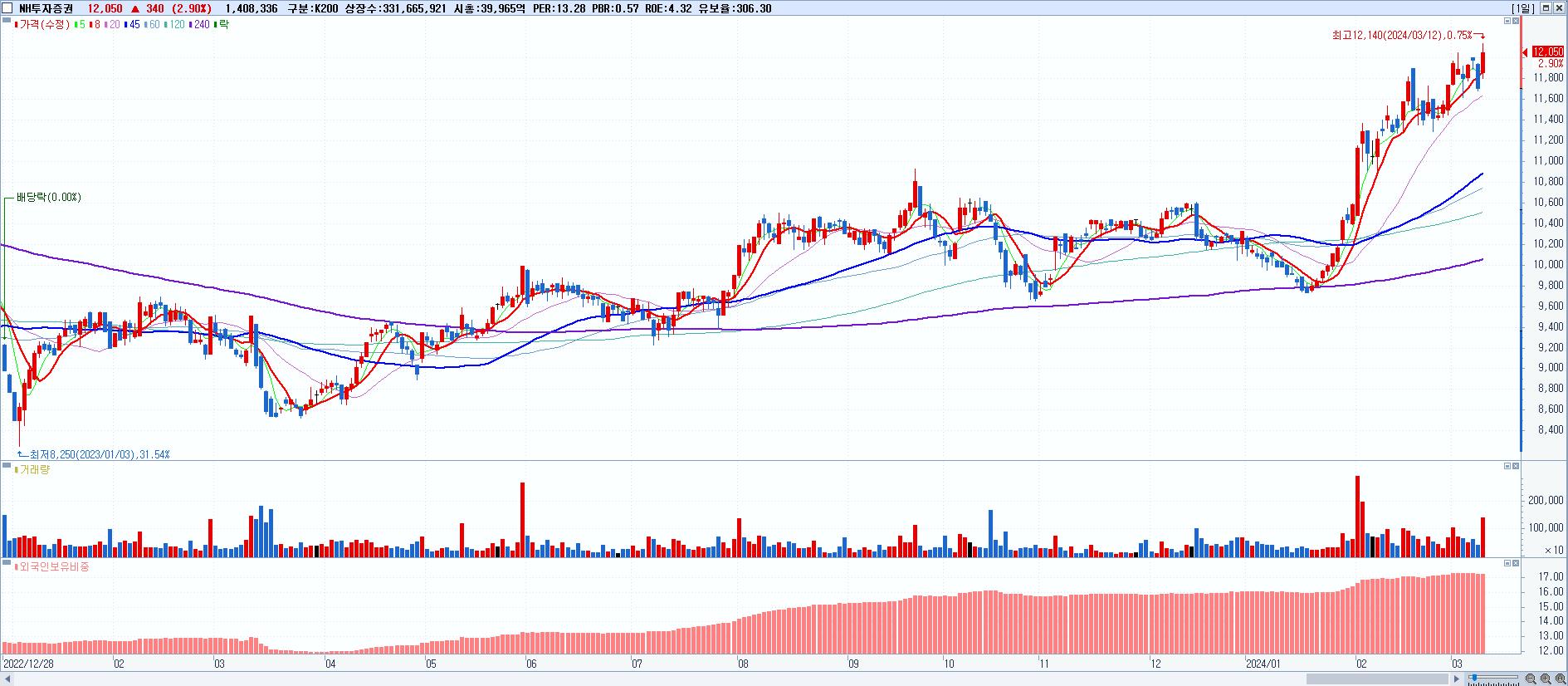
Task: Click the 2022/12/28 start date label
Action: [28, 664]
